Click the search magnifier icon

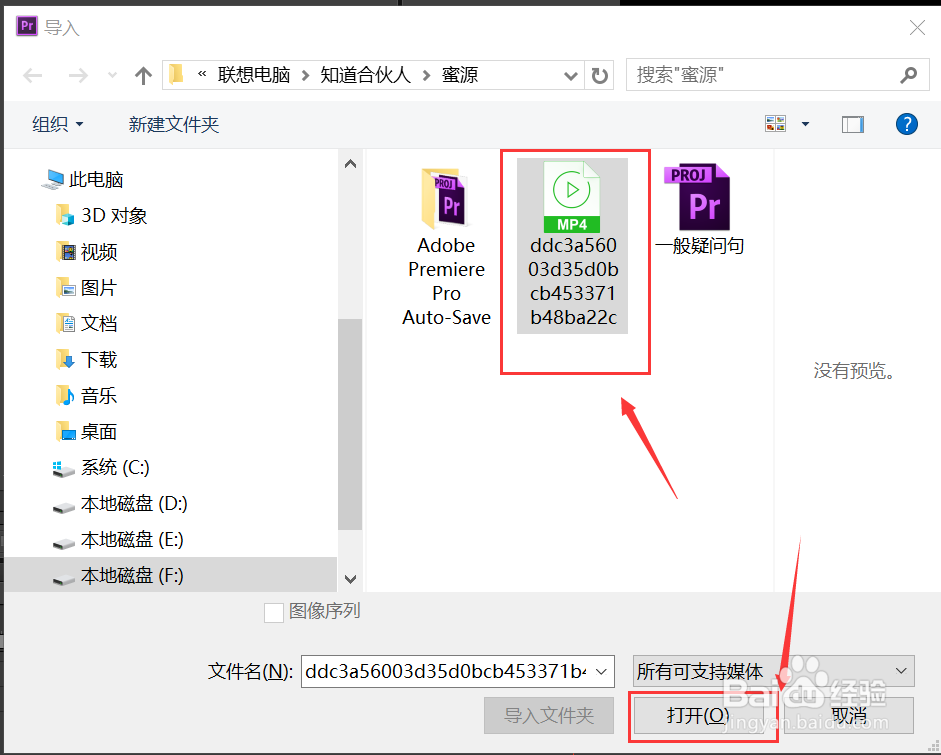click(908, 75)
